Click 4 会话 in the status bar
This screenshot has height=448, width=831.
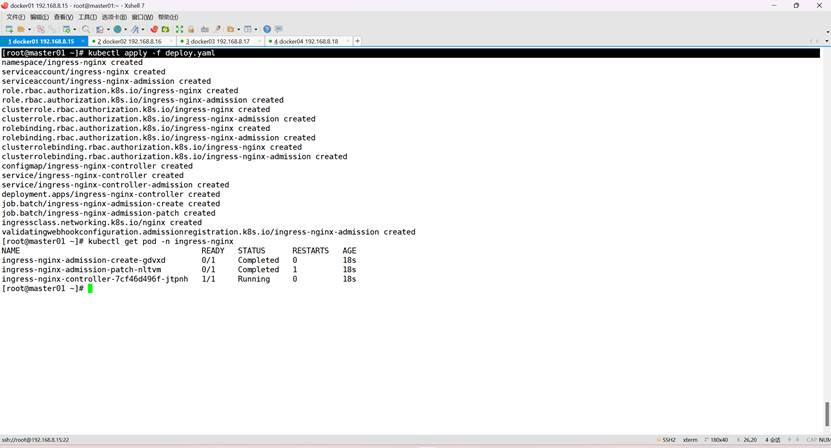[x=773, y=440]
